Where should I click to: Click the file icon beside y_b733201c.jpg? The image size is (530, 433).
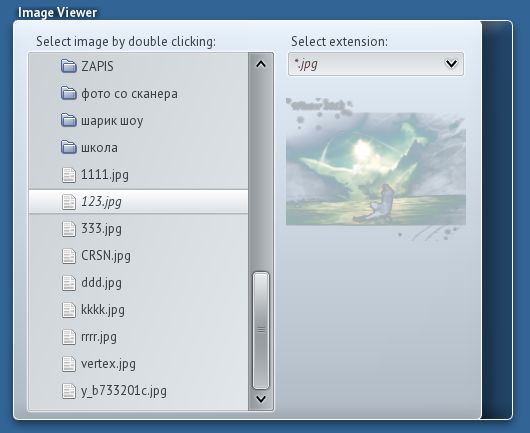coord(69,391)
